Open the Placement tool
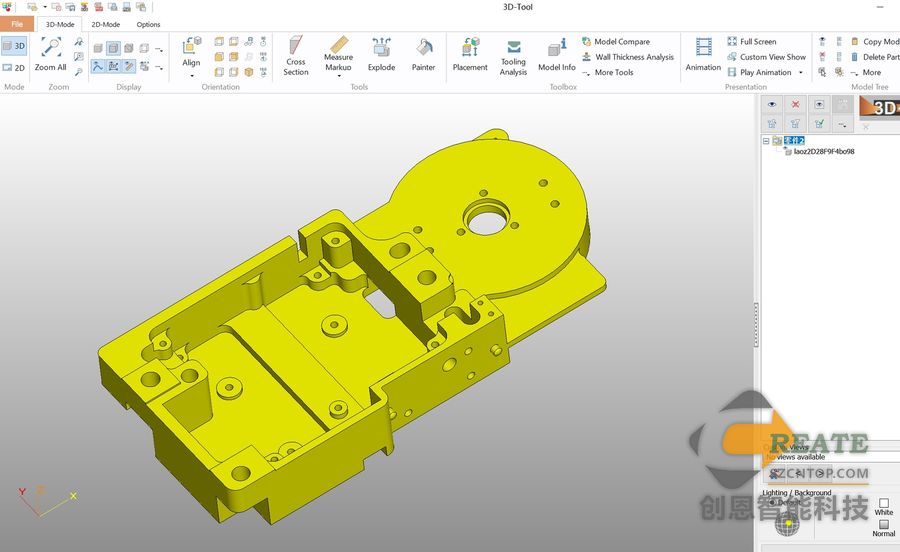This screenshot has width=900, height=552. pos(470,55)
